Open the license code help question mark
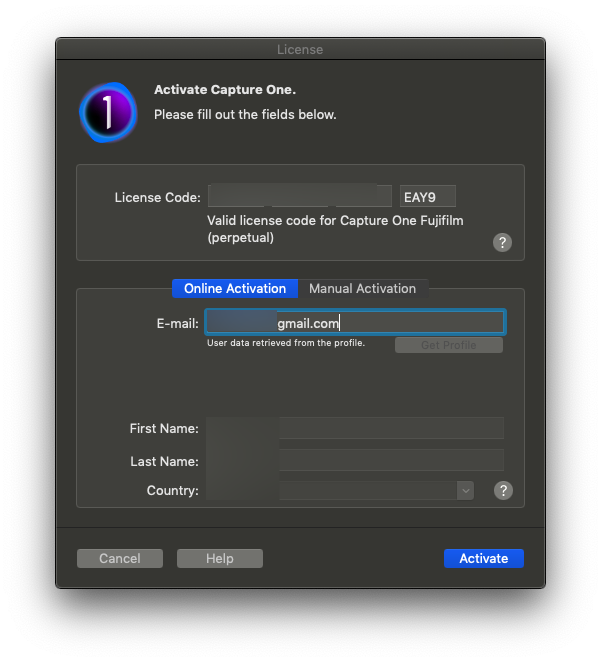Screen dimensions: 601x662 pyautogui.click(x=502, y=242)
